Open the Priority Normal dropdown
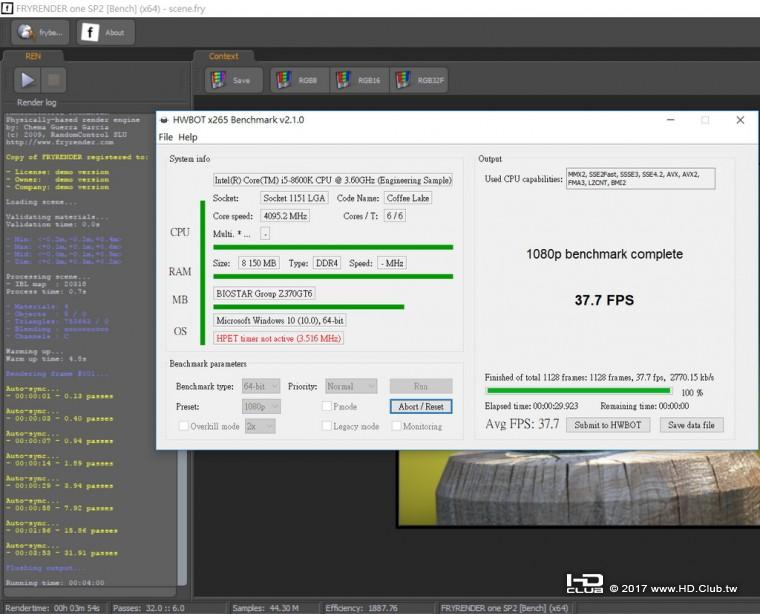This screenshot has width=760, height=614. [351, 386]
